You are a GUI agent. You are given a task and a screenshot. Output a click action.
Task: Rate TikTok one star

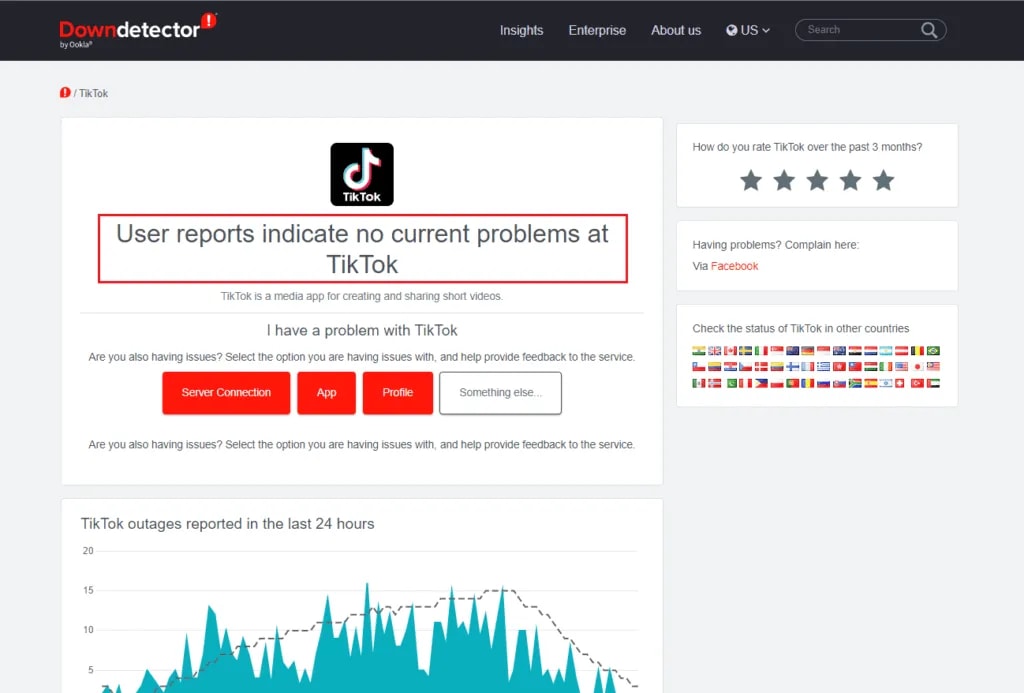tap(750, 180)
